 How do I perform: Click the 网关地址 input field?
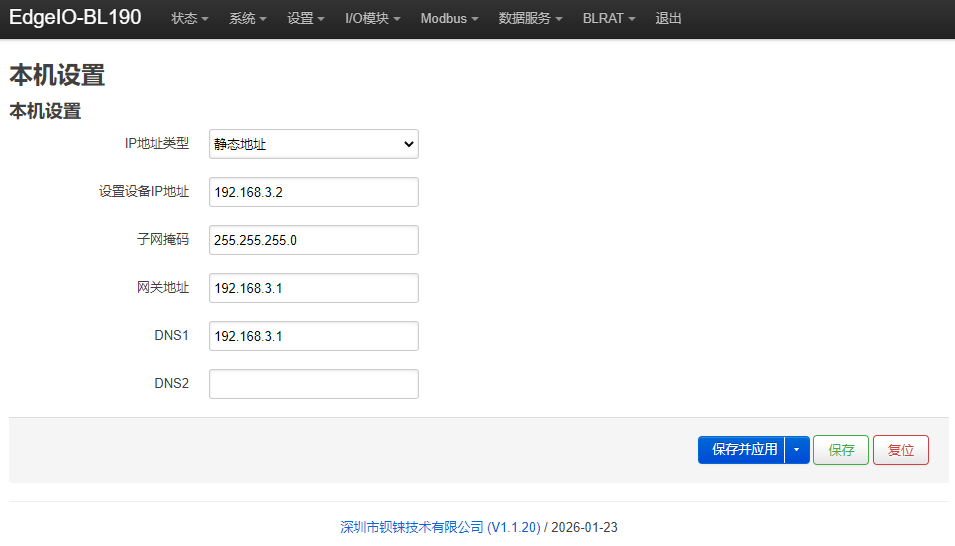[x=314, y=288]
